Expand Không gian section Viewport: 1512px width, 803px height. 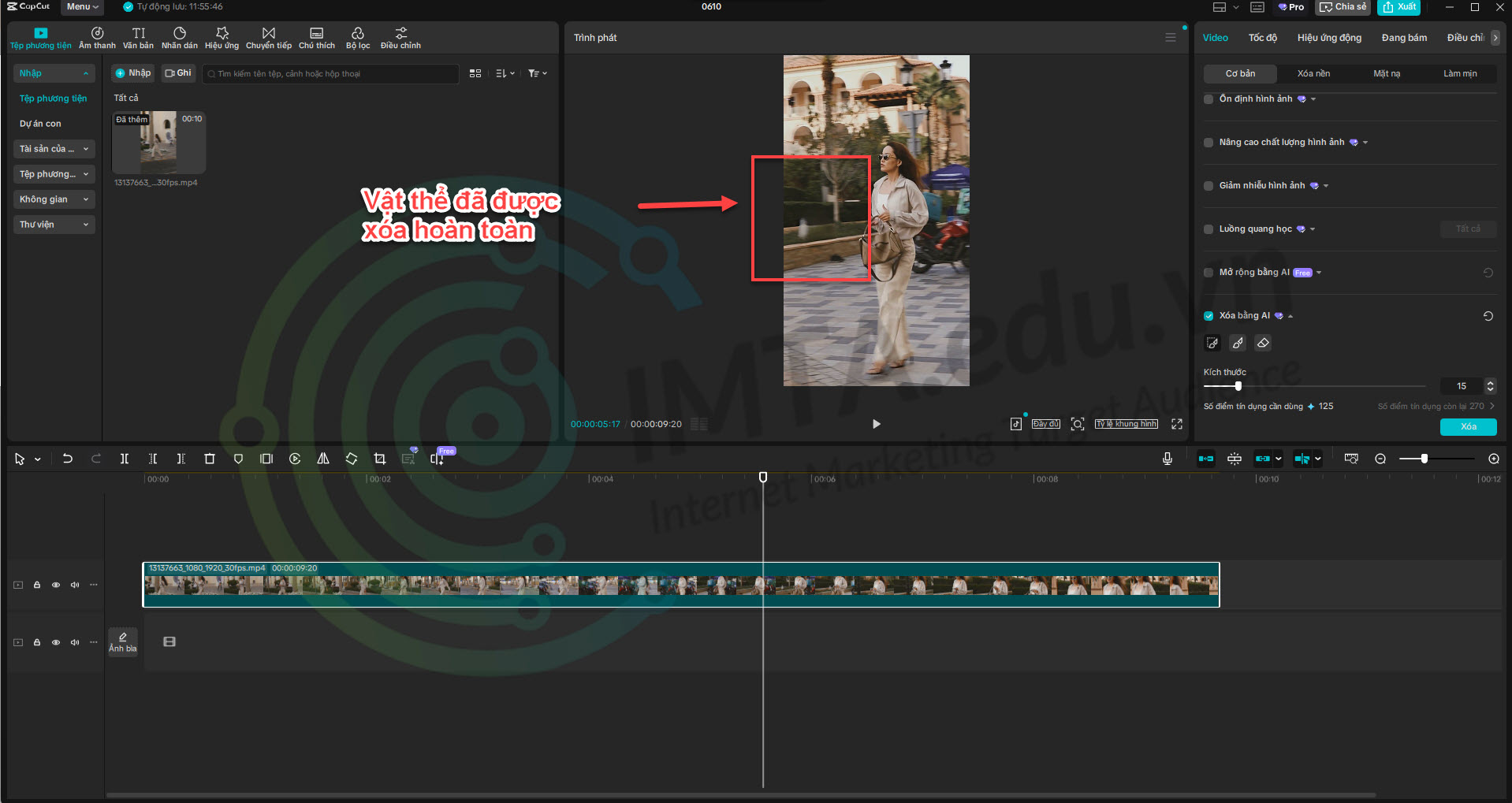54,199
